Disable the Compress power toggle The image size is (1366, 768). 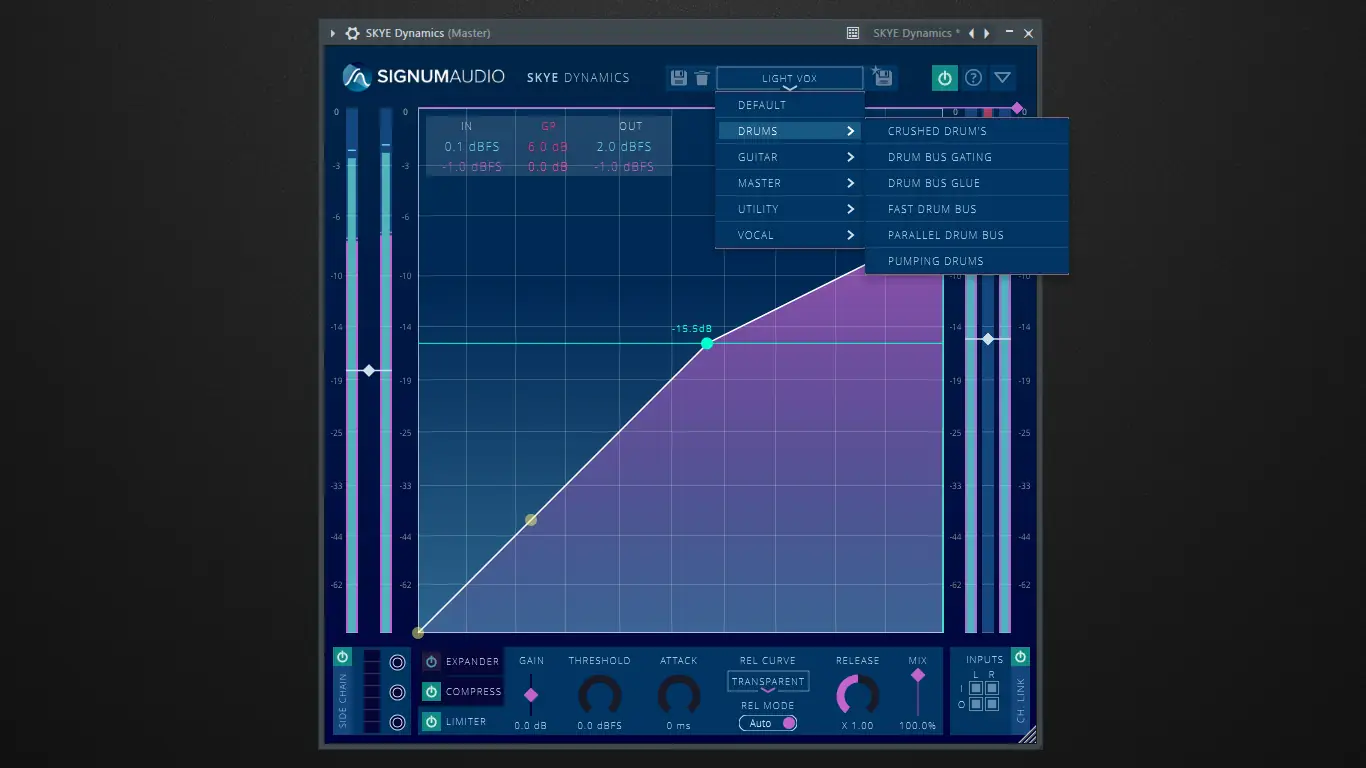(431, 692)
